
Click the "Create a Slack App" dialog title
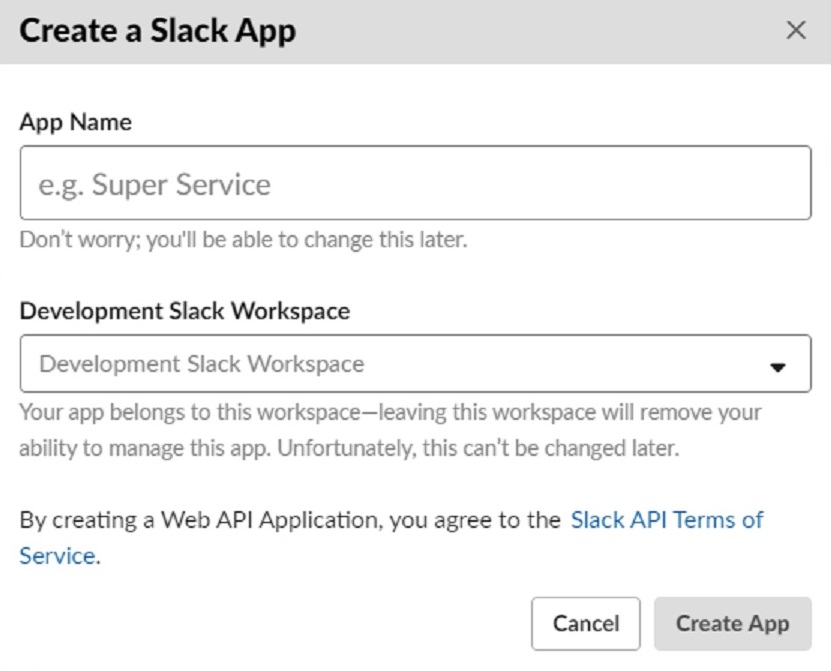pos(157,31)
